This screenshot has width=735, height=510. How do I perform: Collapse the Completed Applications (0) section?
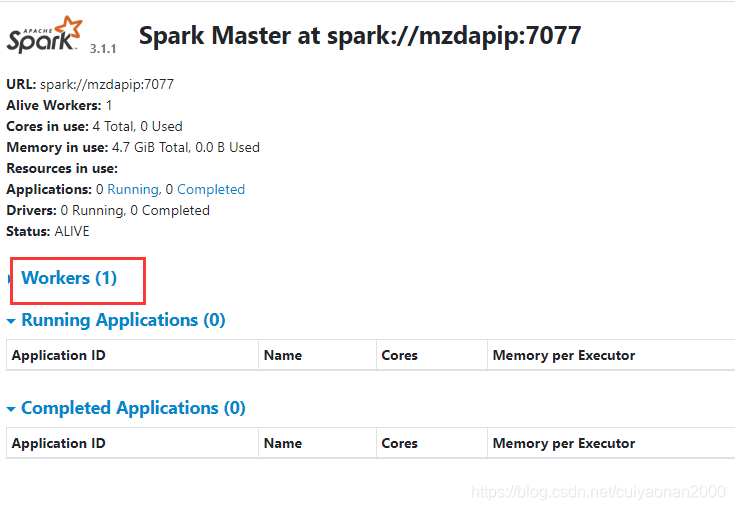[x=133, y=408]
